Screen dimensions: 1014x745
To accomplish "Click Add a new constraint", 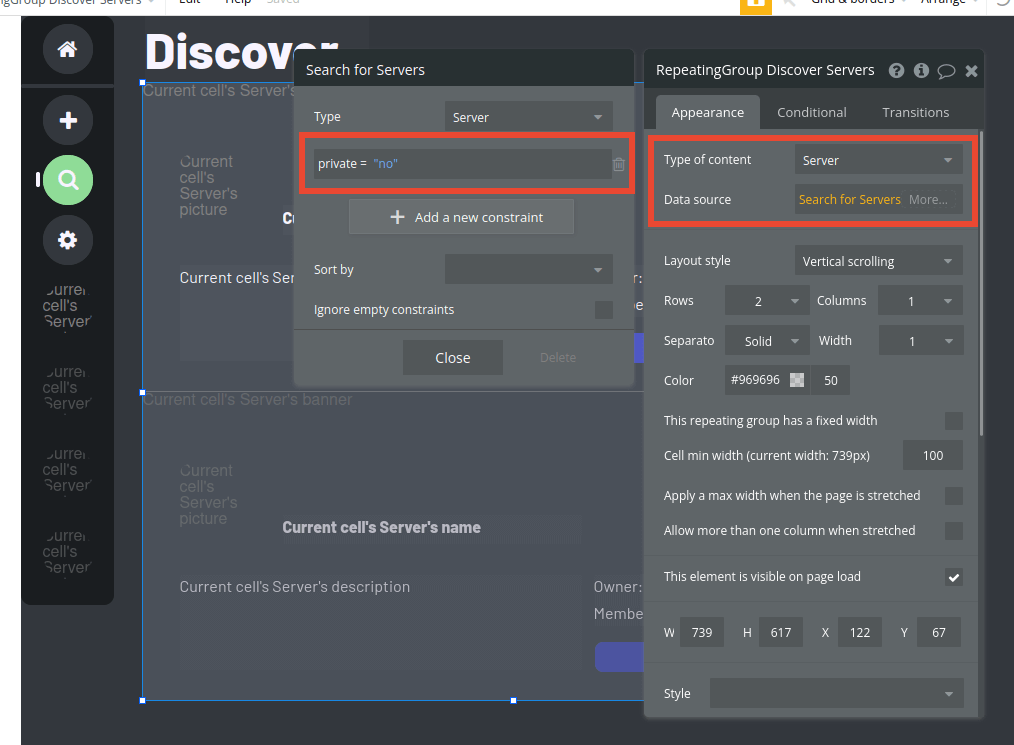I will [461, 216].
